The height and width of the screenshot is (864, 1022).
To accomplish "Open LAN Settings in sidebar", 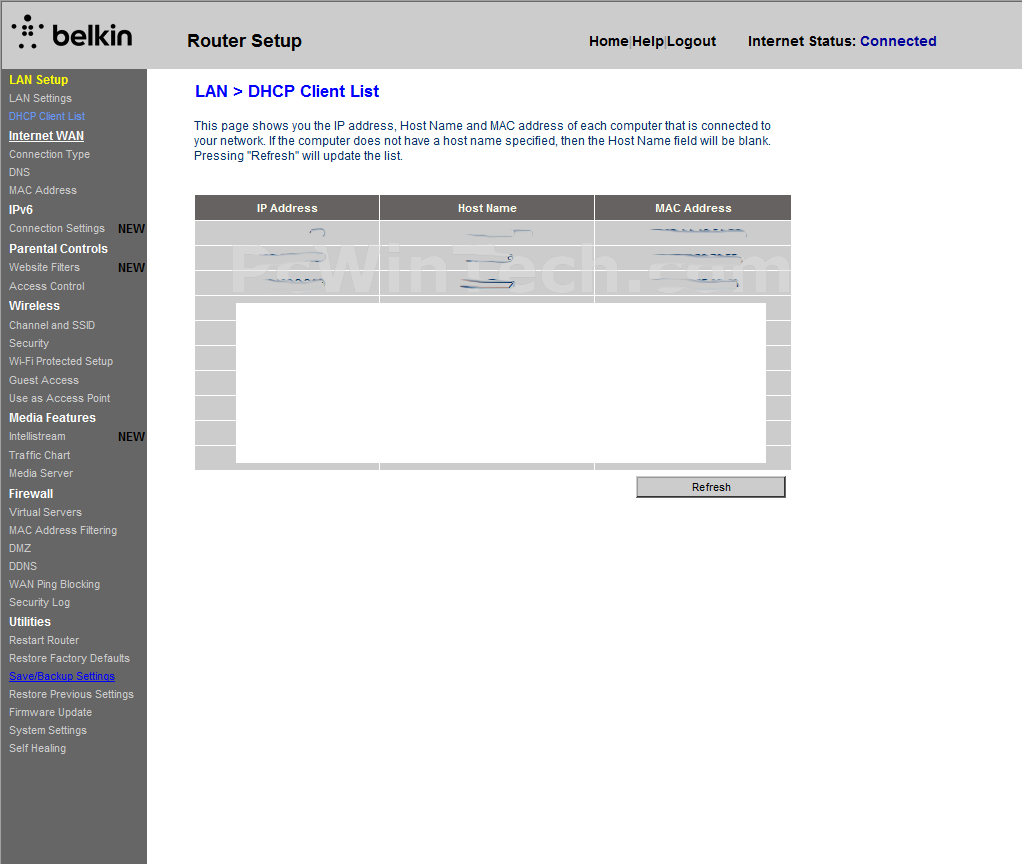I will tap(40, 98).
